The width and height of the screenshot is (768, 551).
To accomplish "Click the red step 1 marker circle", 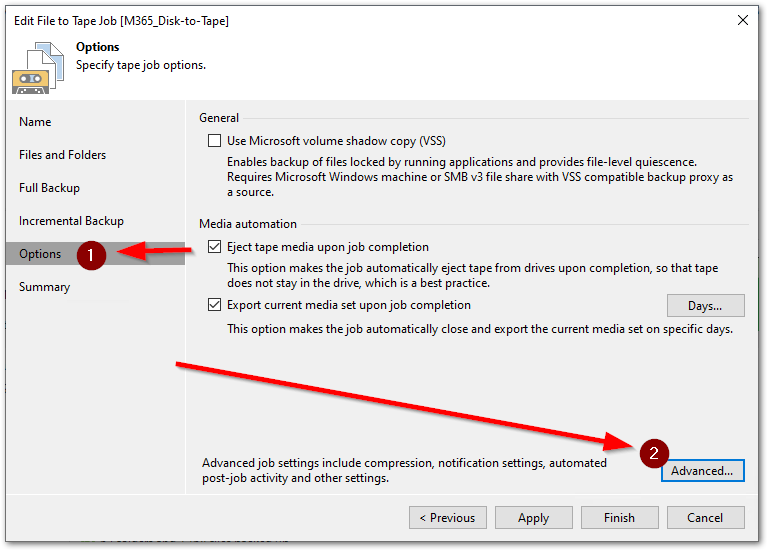I will [91, 255].
